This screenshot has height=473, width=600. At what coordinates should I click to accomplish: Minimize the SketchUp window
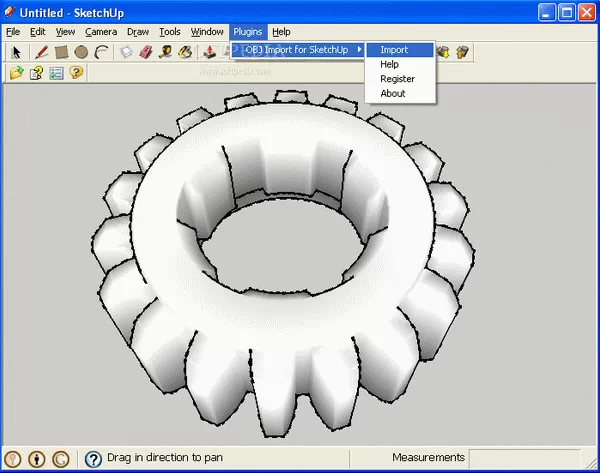tap(547, 13)
